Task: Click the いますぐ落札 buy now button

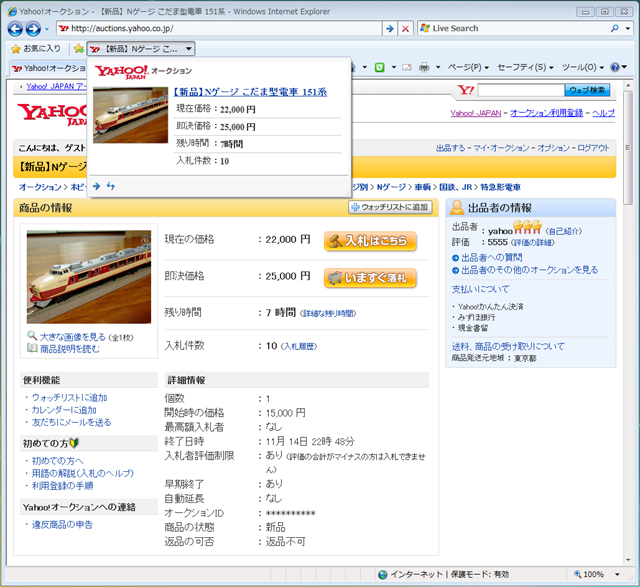Action: (370, 278)
